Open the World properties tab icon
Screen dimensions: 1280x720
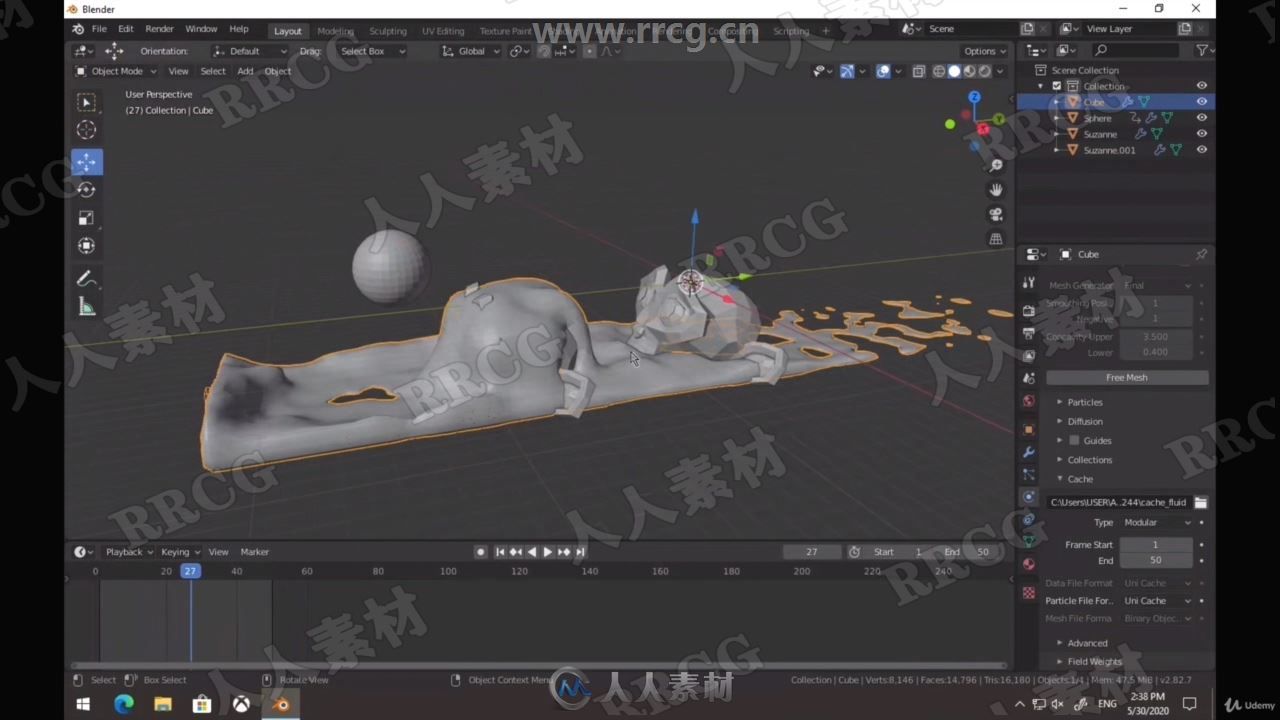(x=1029, y=401)
